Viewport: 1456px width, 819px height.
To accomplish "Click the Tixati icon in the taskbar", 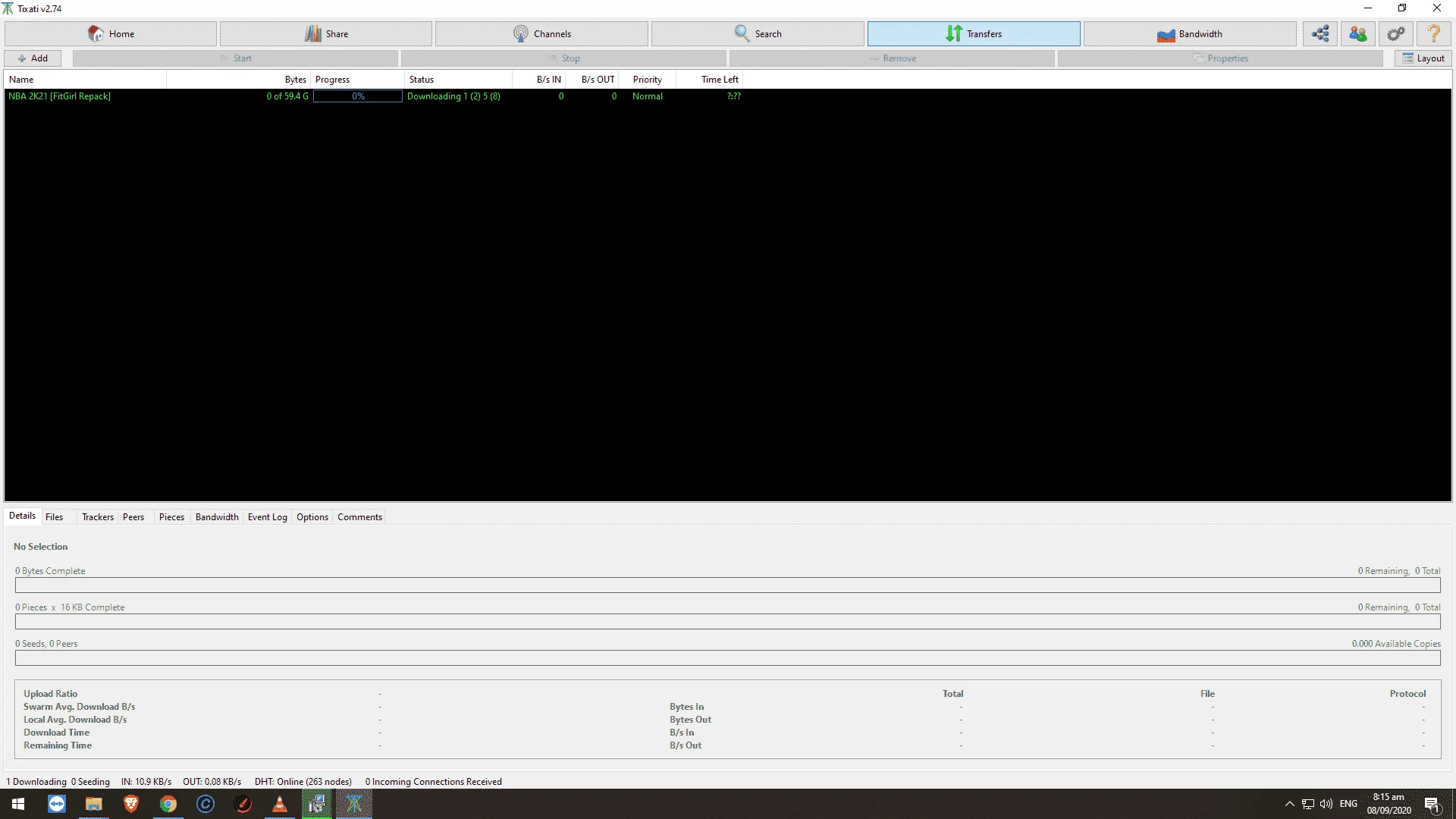I will [x=354, y=804].
